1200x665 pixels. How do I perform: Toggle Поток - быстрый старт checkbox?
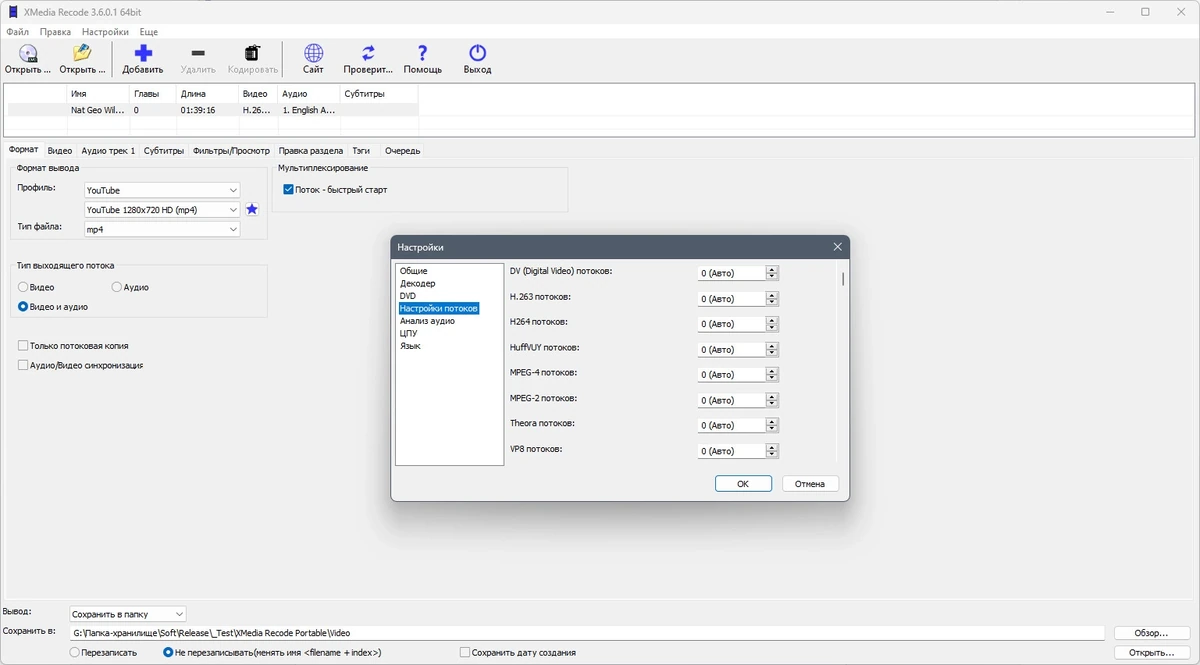289,189
